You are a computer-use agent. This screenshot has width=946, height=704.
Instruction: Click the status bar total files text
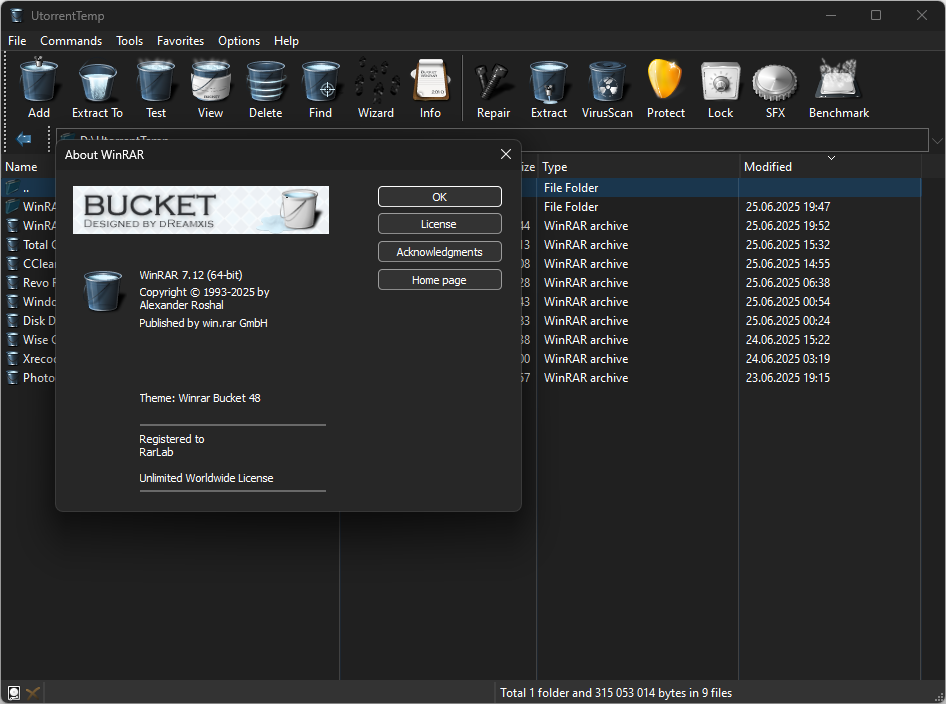(616, 693)
